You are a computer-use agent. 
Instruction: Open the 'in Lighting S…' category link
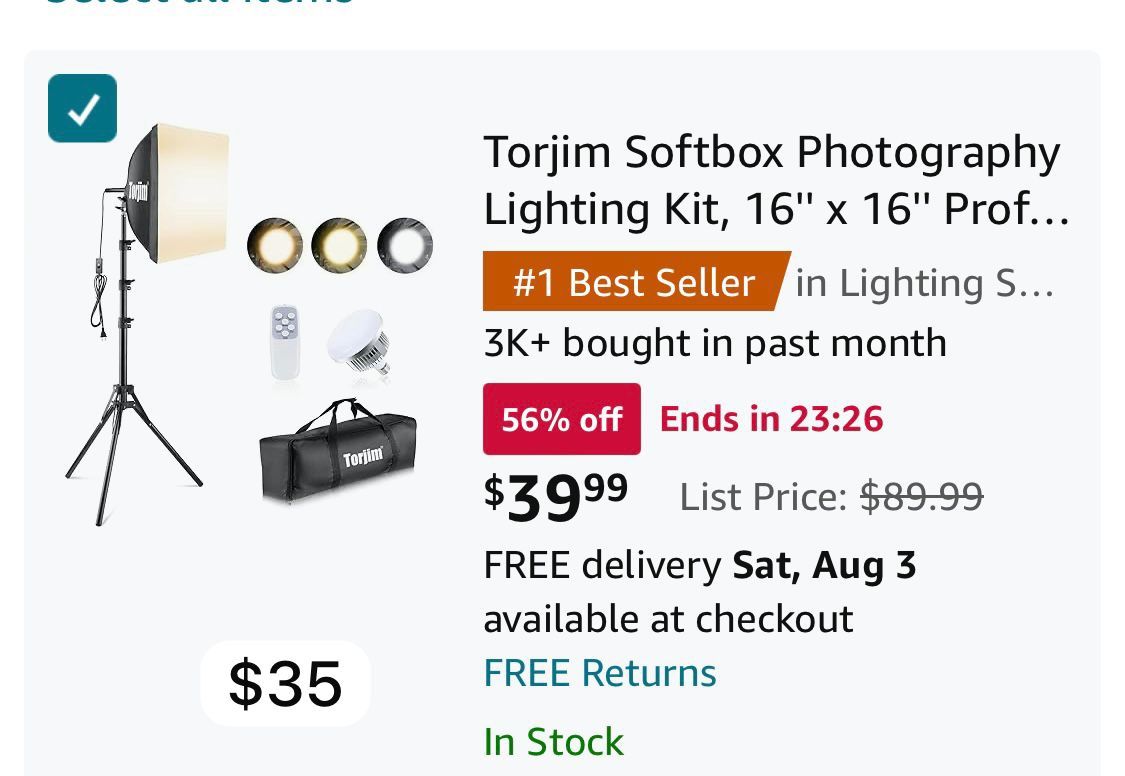click(925, 283)
